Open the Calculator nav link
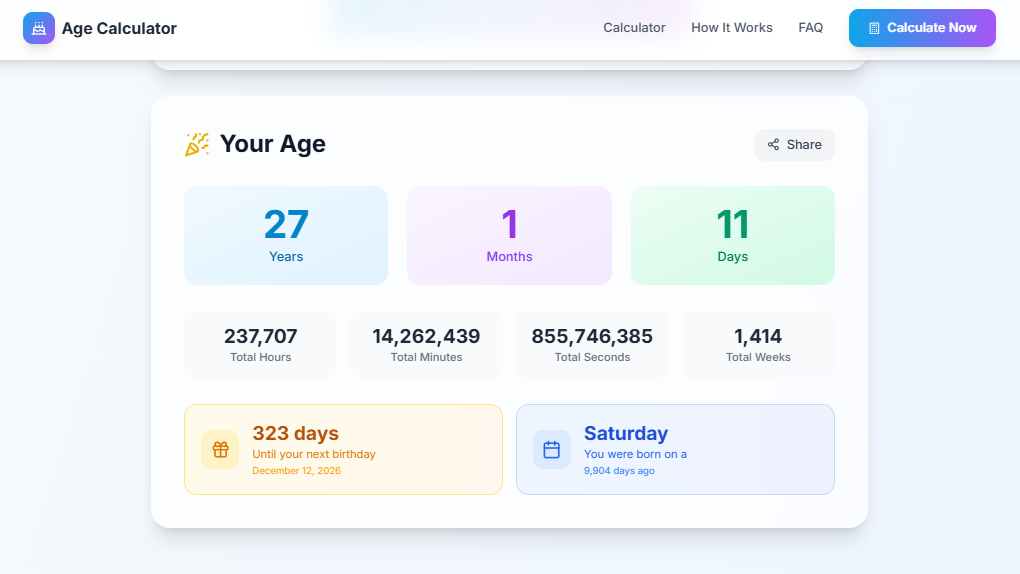1020x574 pixels. [634, 28]
